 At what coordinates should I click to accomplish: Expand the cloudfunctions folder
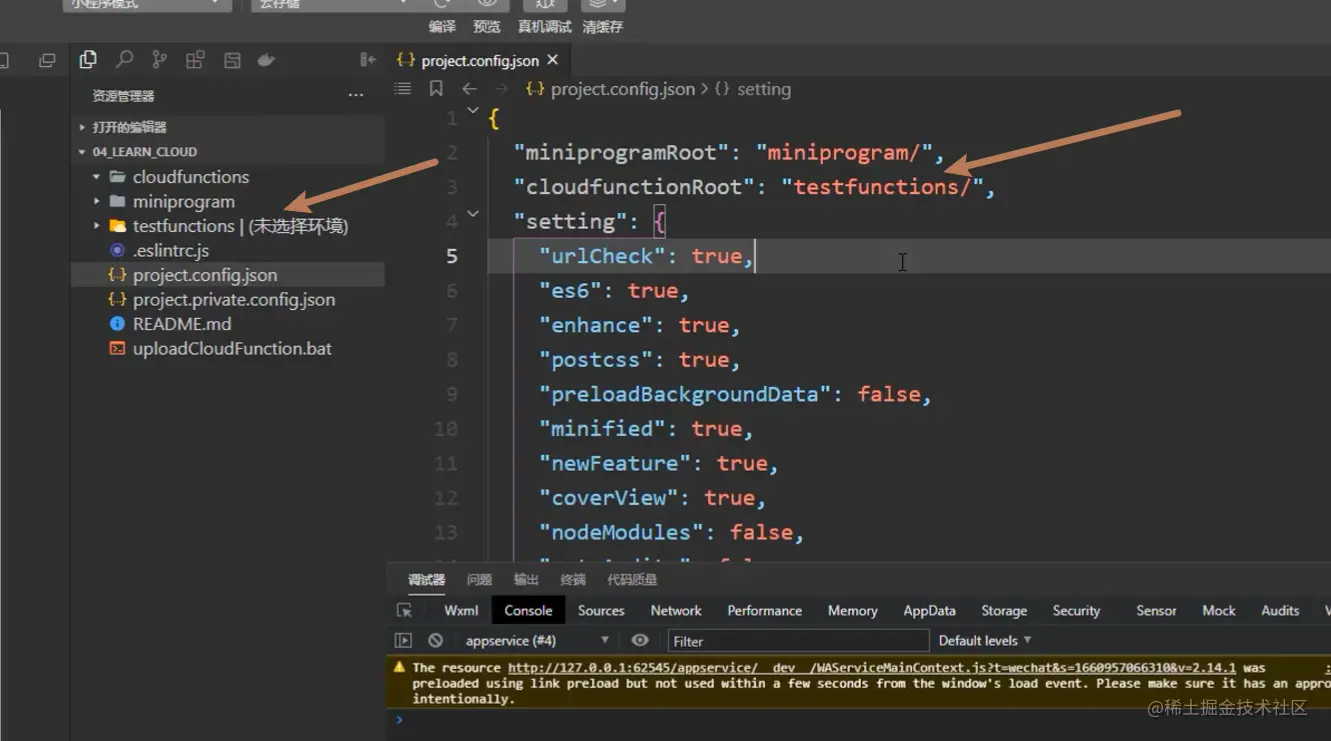tap(97, 177)
